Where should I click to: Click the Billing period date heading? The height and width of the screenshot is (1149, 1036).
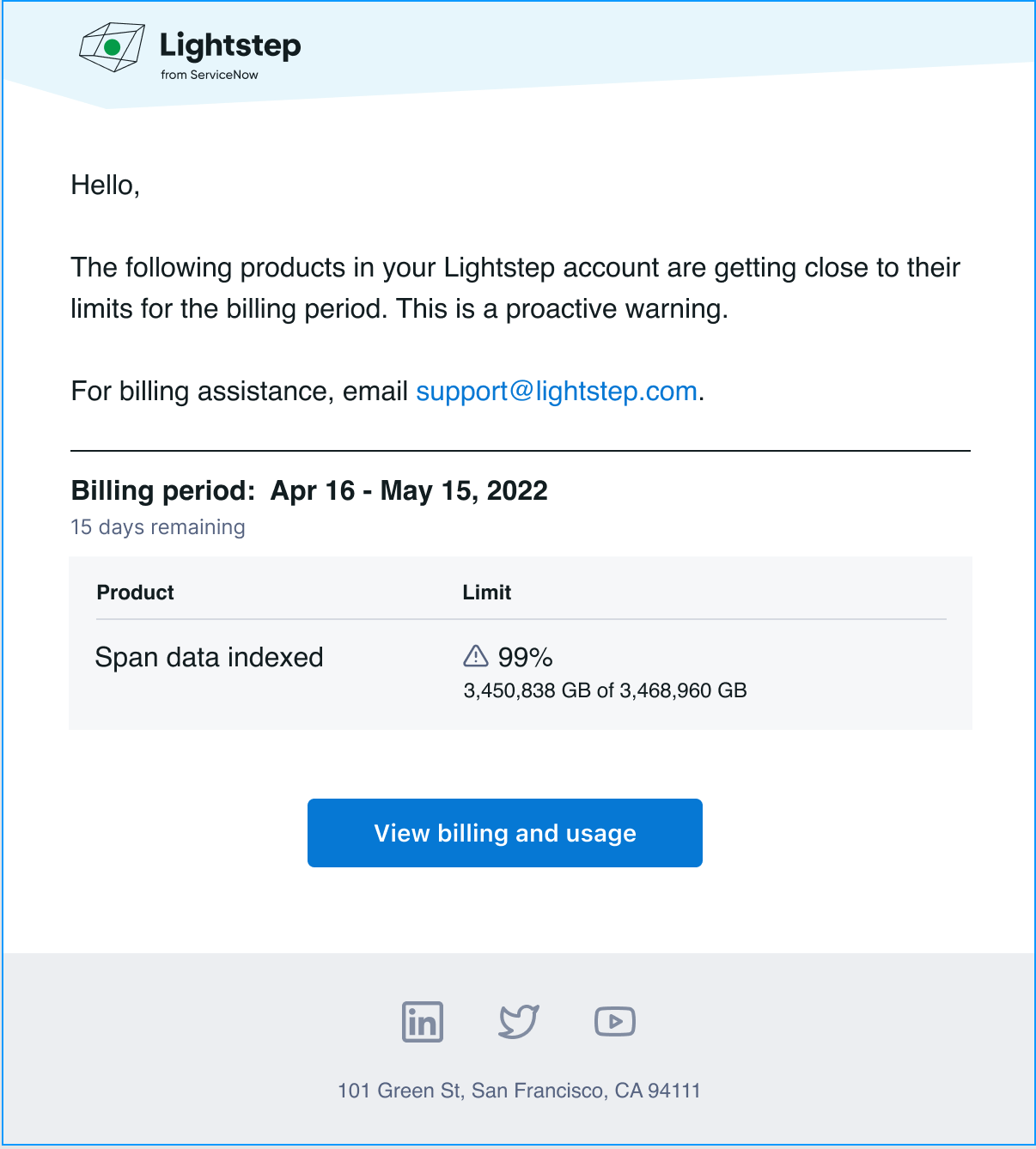click(x=309, y=490)
